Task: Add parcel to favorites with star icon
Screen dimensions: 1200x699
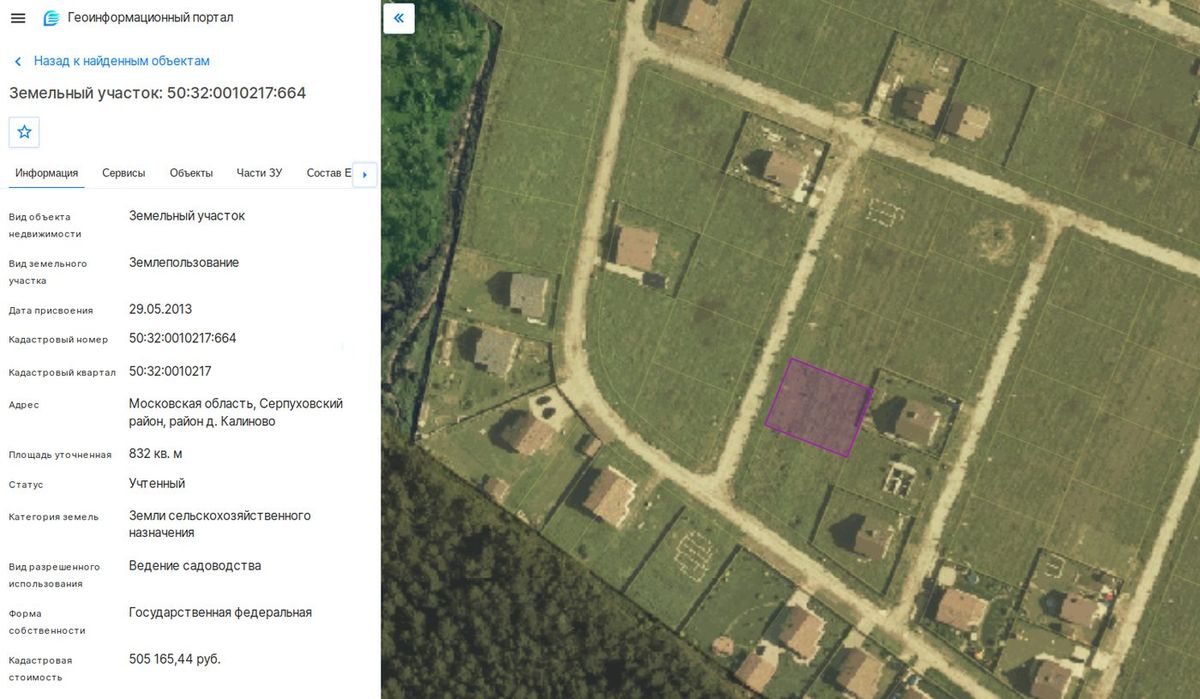Action: [x=24, y=132]
